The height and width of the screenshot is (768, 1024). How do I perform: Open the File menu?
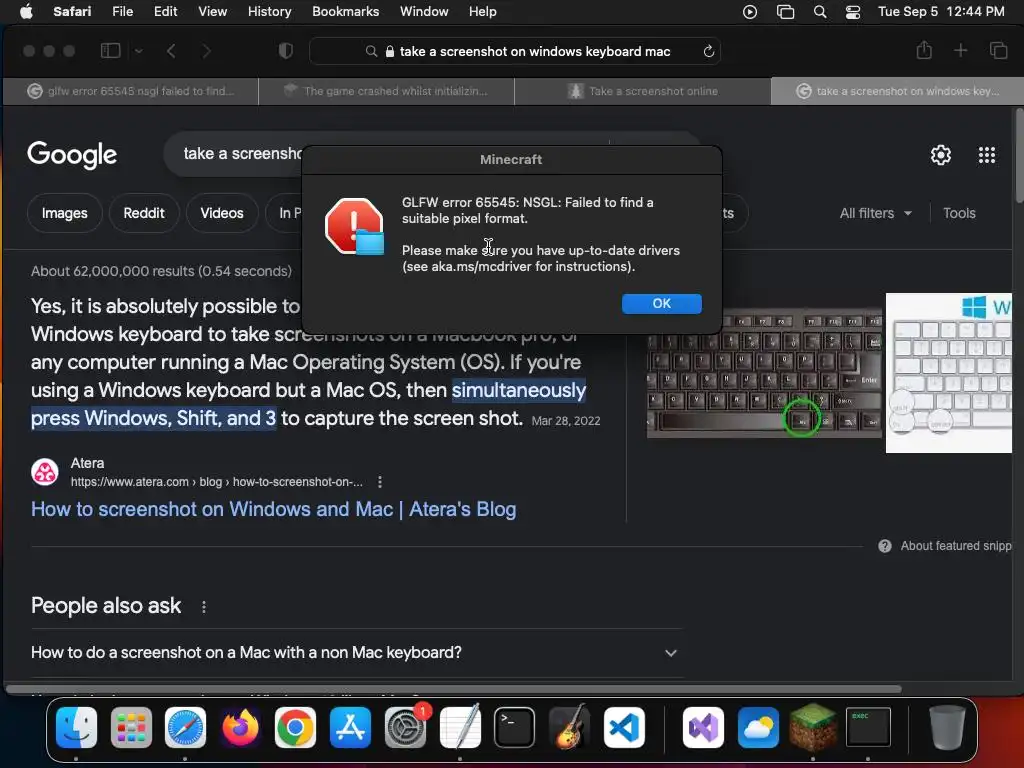[122, 11]
